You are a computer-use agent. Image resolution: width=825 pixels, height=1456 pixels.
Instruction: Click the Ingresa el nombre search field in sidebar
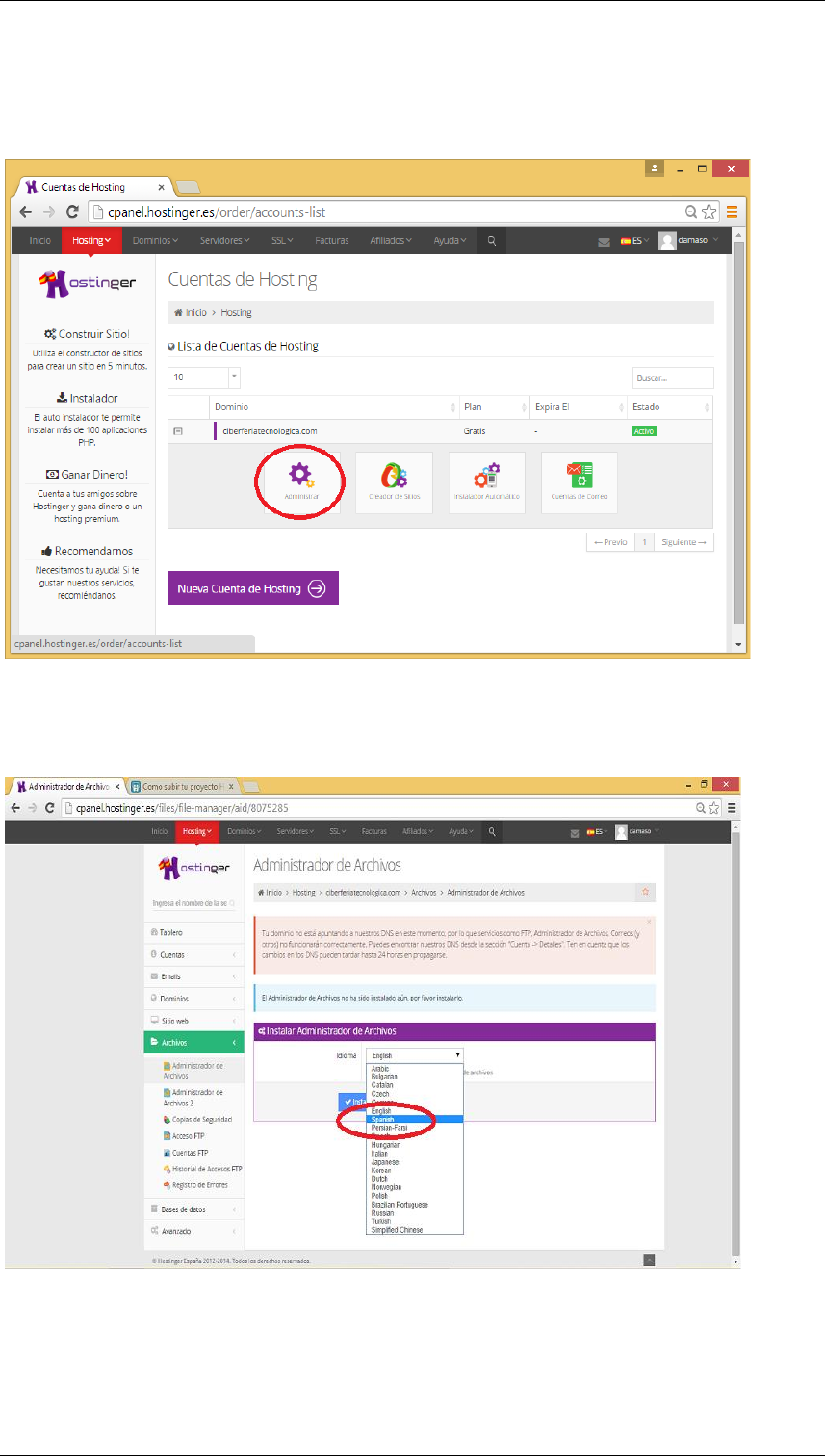[x=193, y=903]
